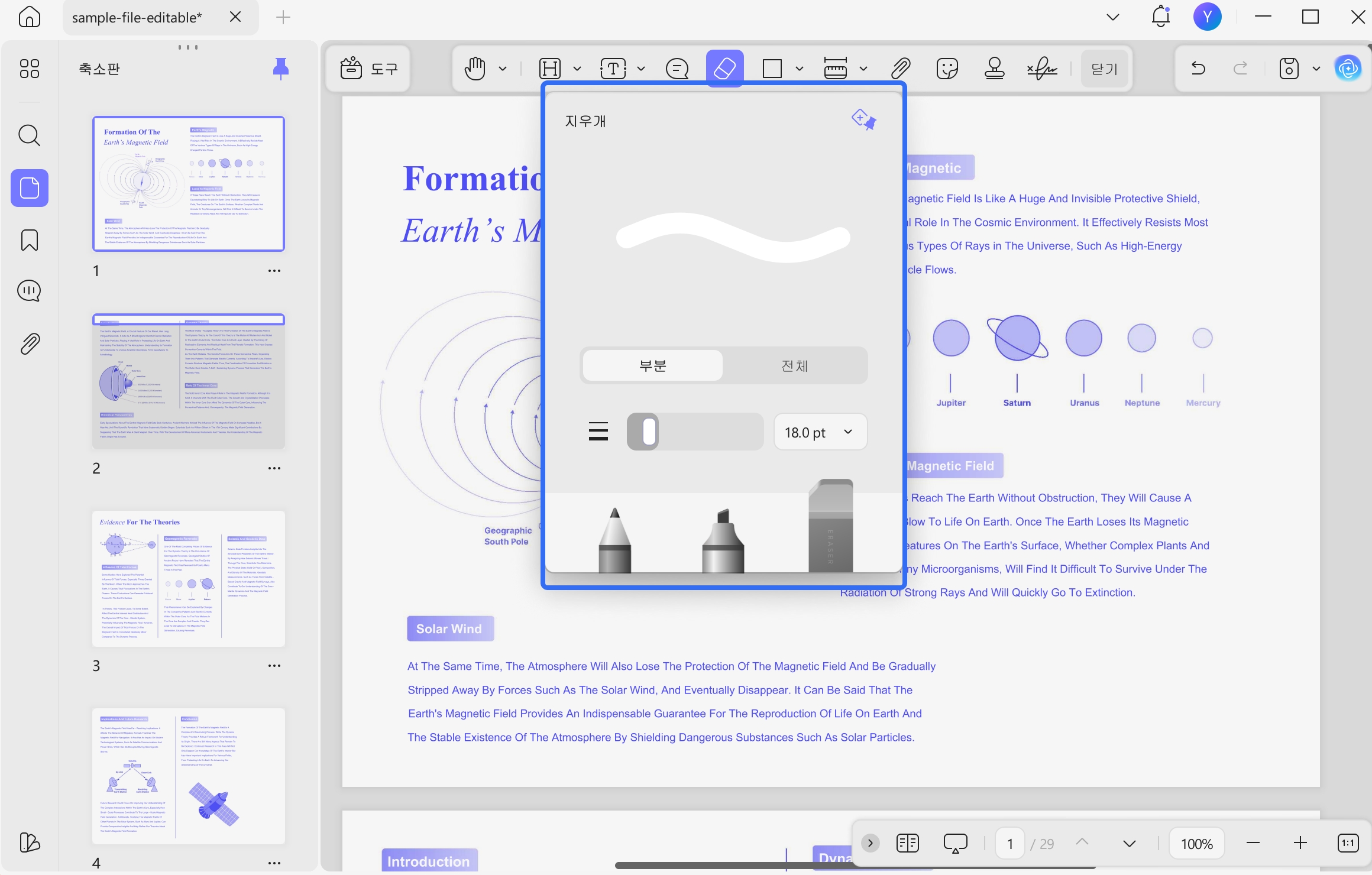
Task: Open the search panel in sidebar
Action: 29,135
